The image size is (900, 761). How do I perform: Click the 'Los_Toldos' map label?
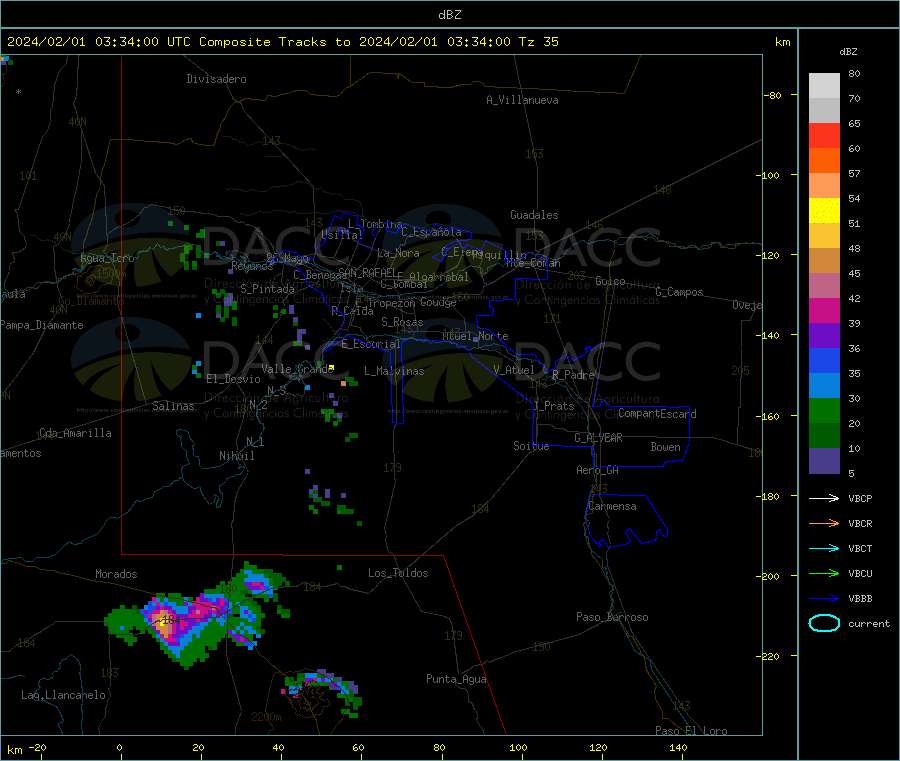coord(398,573)
